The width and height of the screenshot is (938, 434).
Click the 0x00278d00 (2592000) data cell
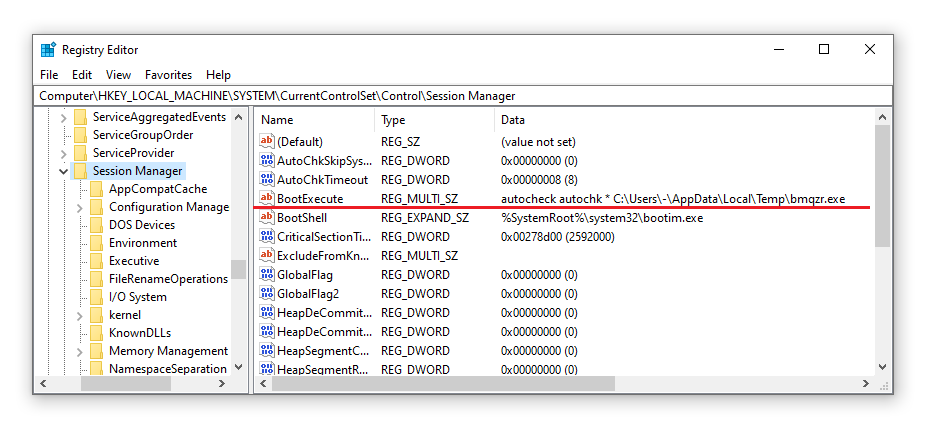(558, 237)
